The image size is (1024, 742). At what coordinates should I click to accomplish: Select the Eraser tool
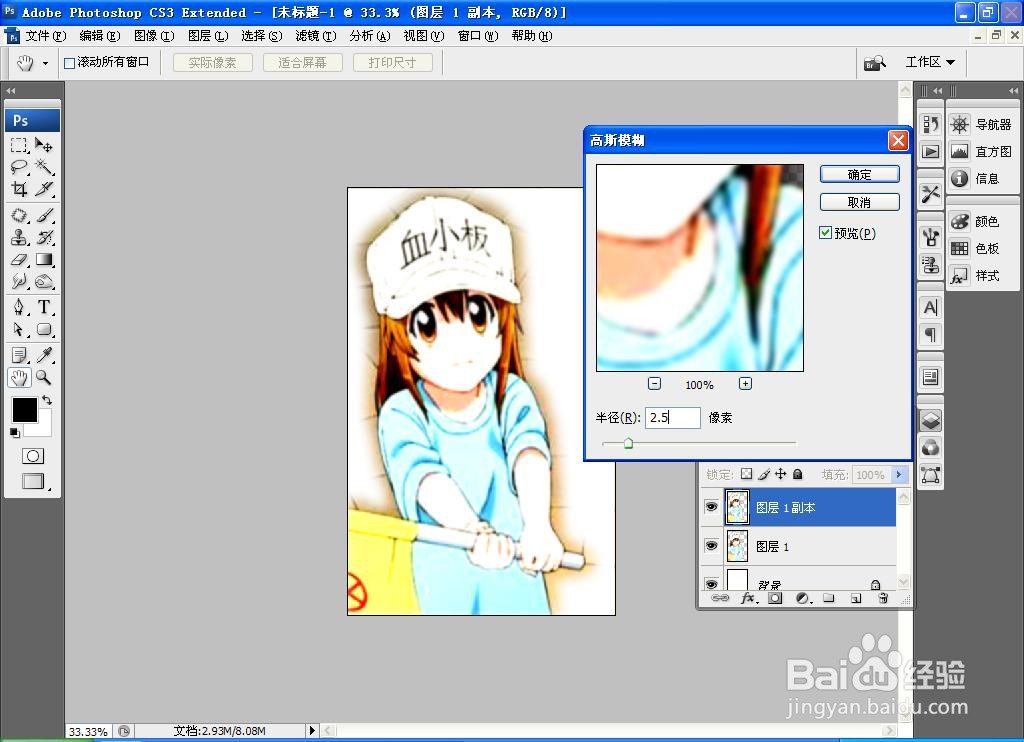click(x=19, y=259)
